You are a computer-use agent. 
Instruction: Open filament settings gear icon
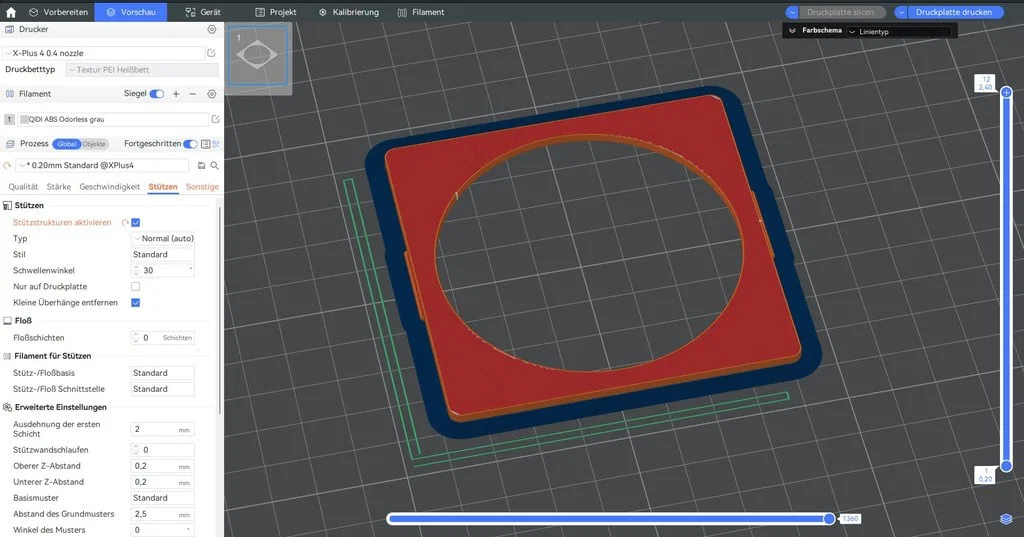212,94
